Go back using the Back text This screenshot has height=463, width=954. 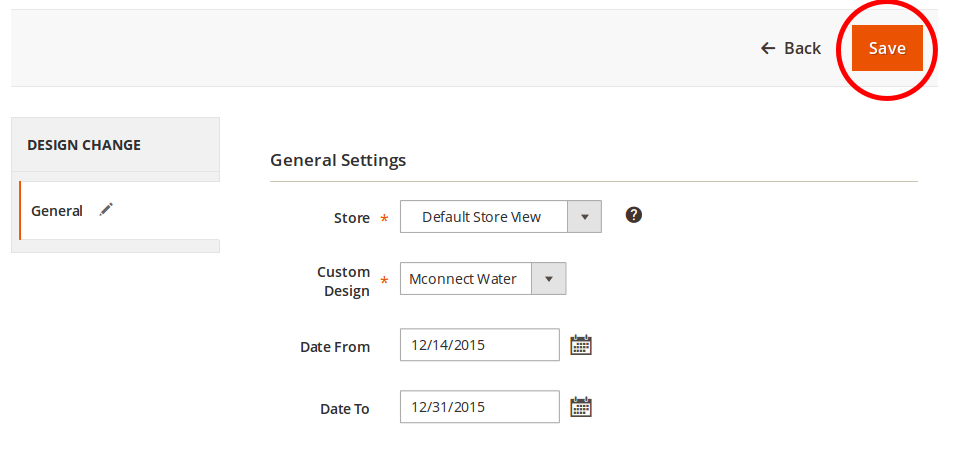pyautogui.click(x=802, y=48)
